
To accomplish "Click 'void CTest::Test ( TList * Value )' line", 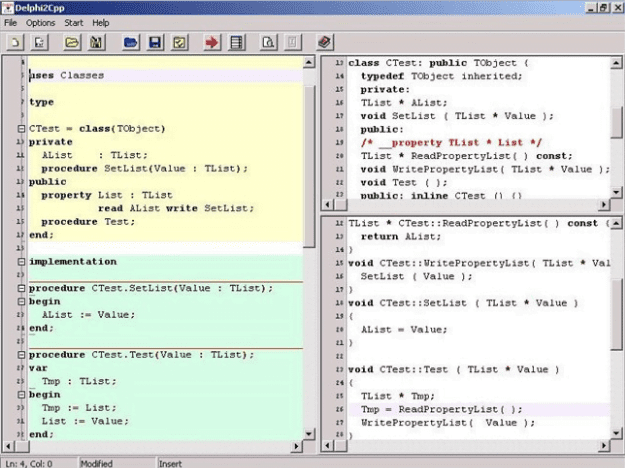I will click(x=454, y=370).
